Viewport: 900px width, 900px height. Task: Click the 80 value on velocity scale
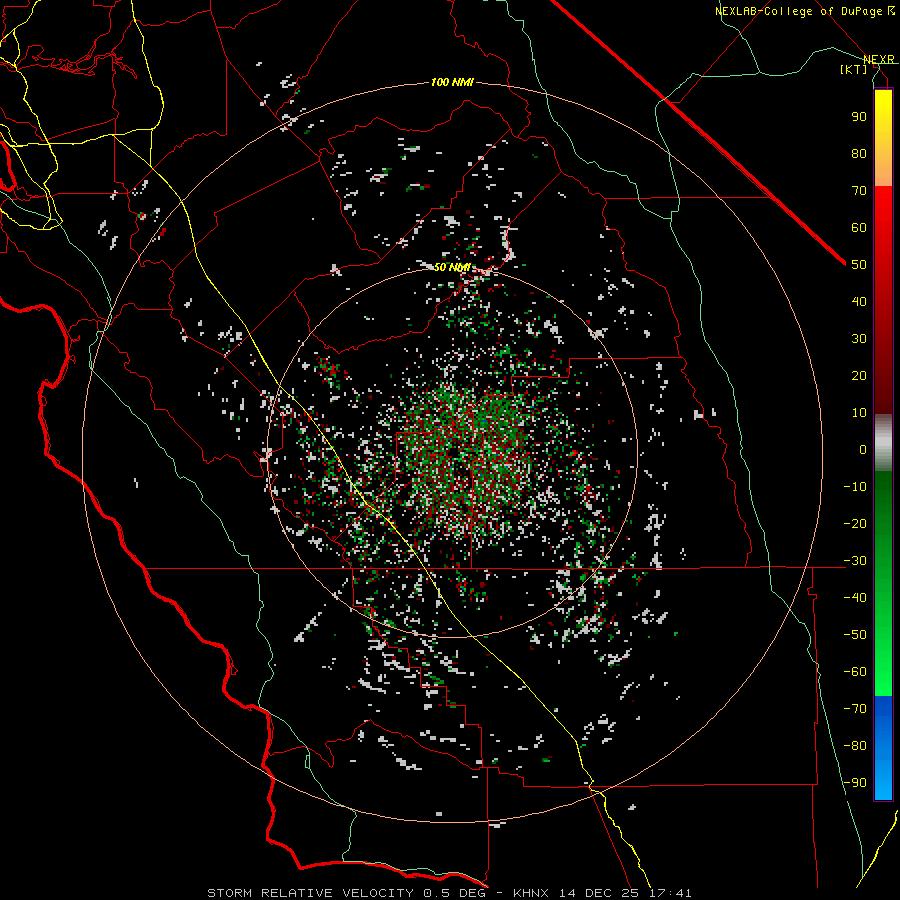859,153
